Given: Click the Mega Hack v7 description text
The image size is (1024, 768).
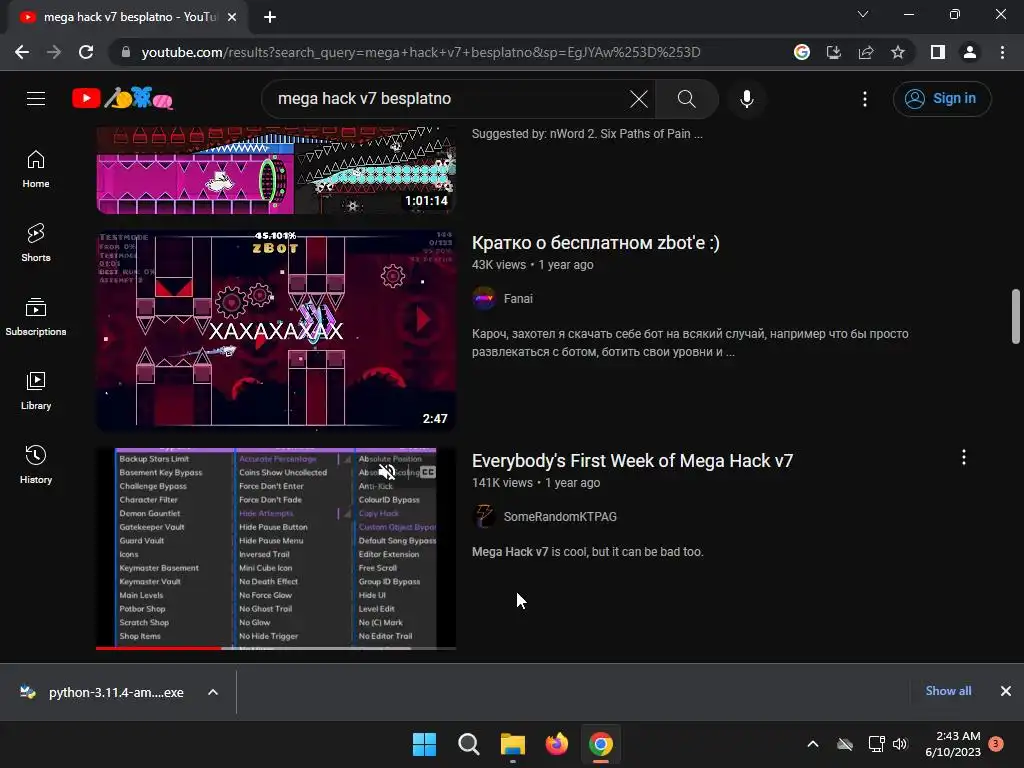Looking at the screenshot, I should click(587, 552).
